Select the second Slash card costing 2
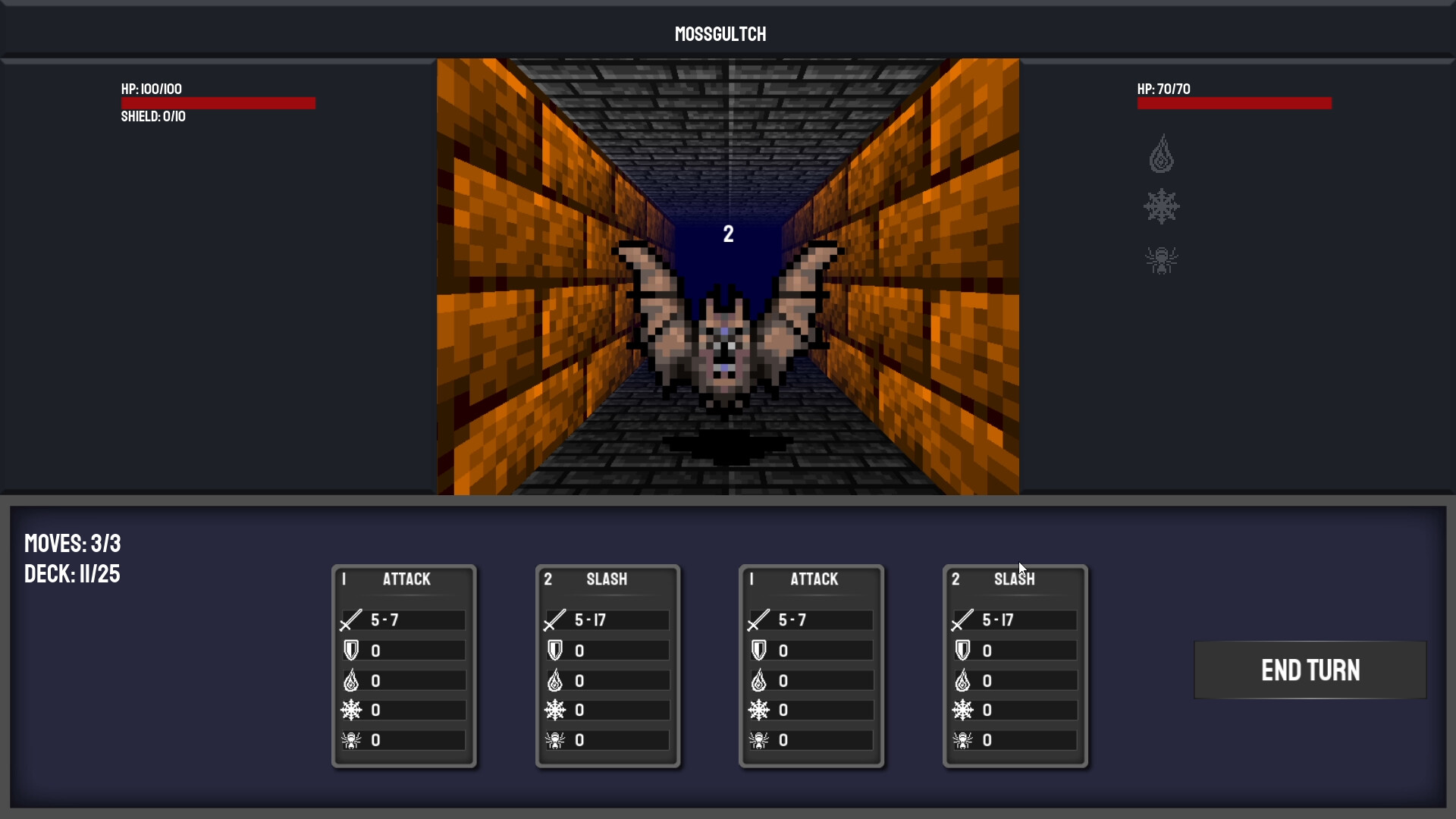This screenshot has height=819, width=1456. (x=1014, y=665)
